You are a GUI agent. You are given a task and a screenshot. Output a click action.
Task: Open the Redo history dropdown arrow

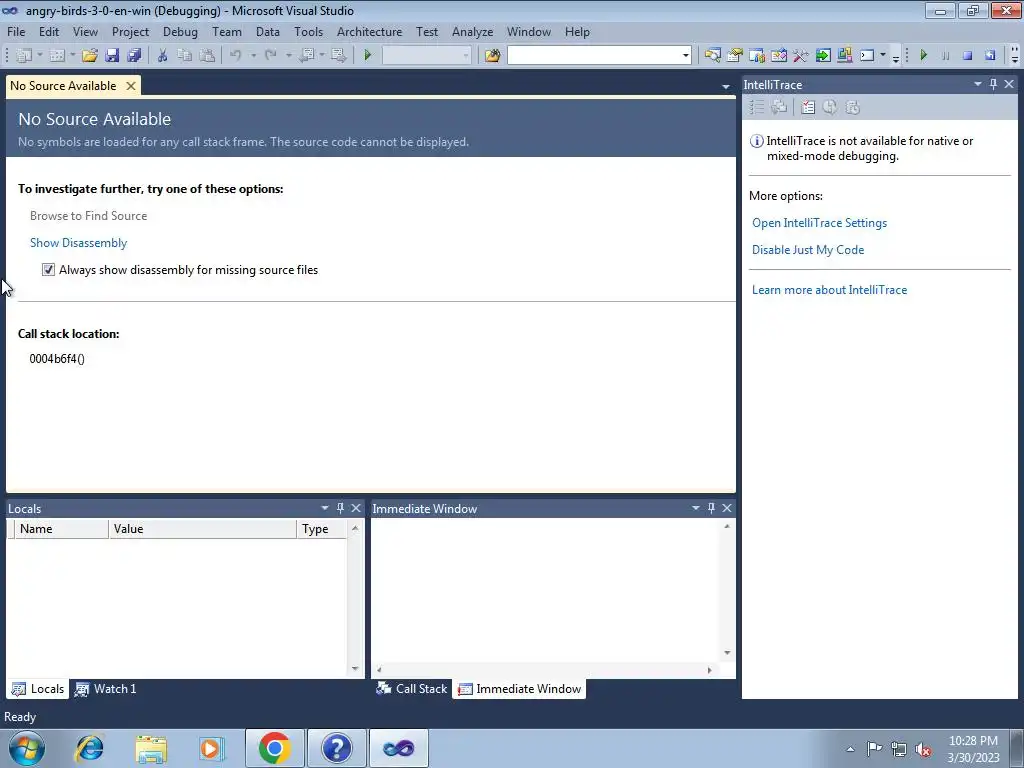[289, 56]
